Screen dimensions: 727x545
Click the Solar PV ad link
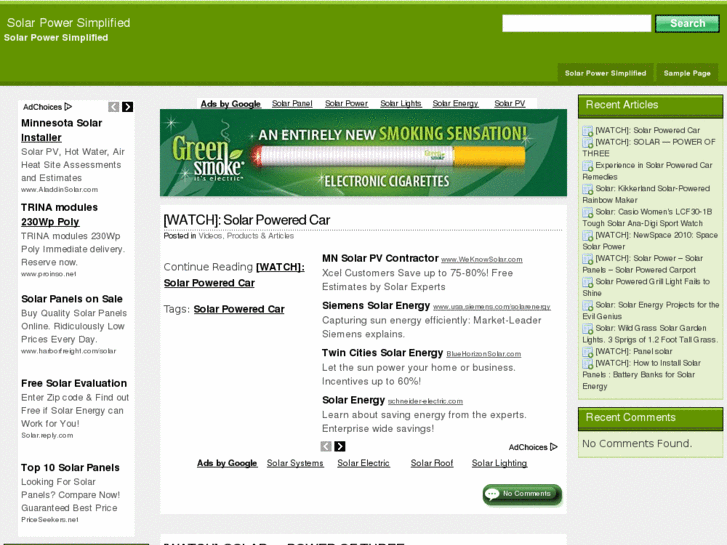click(x=510, y=103)
